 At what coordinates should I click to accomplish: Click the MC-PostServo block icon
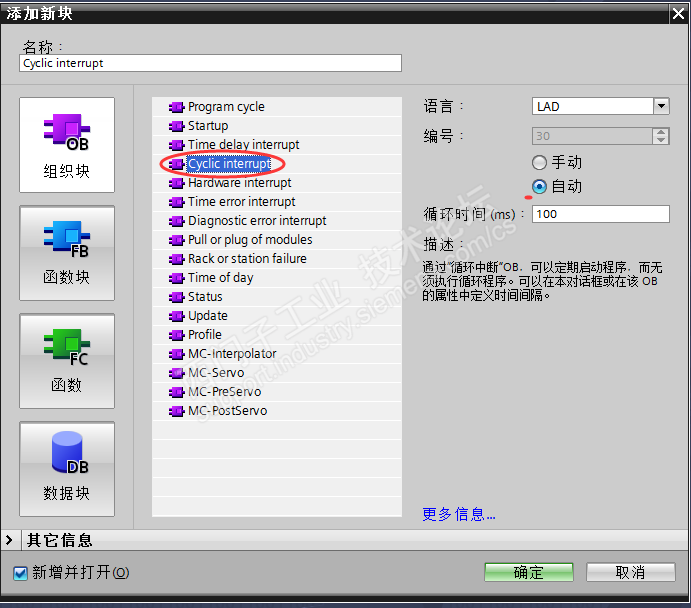[176, 411]
